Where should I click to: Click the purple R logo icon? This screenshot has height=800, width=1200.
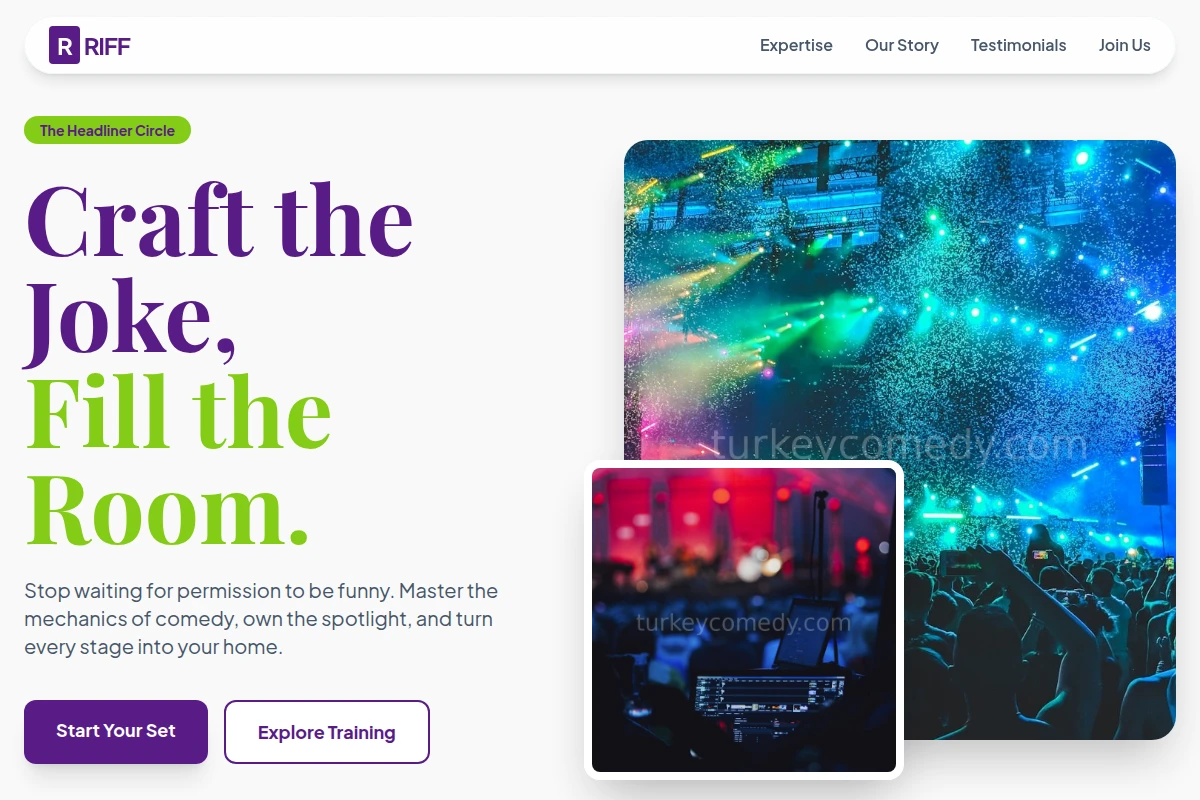click(x=64, y=45)
